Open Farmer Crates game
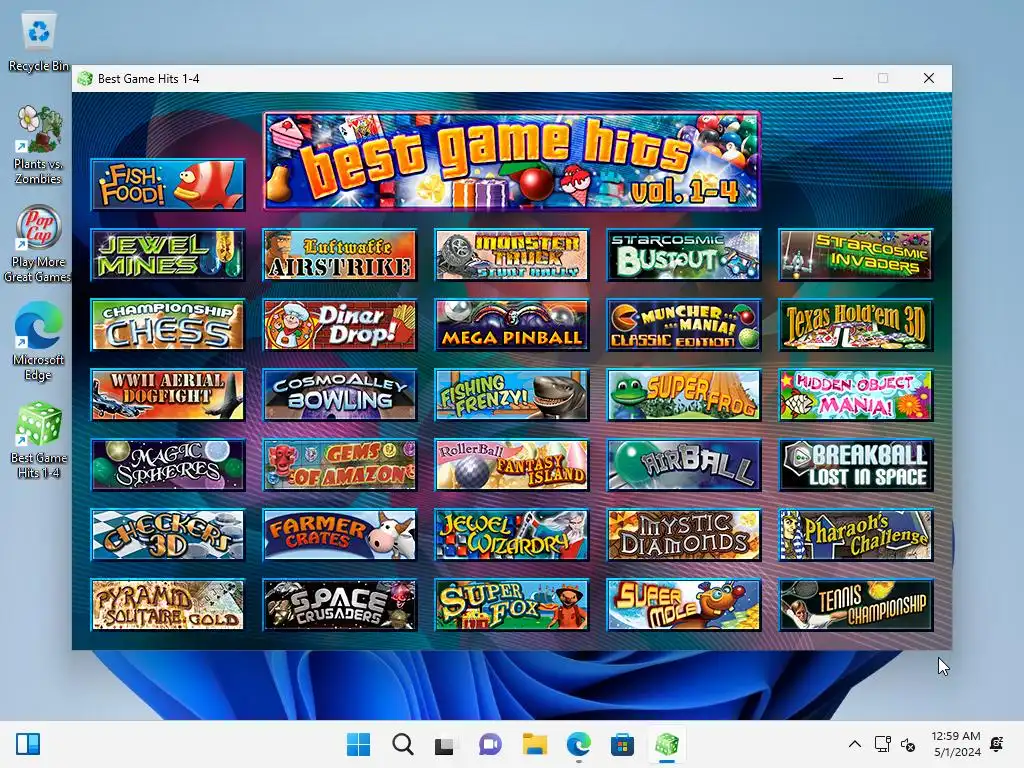 point(340,535)
